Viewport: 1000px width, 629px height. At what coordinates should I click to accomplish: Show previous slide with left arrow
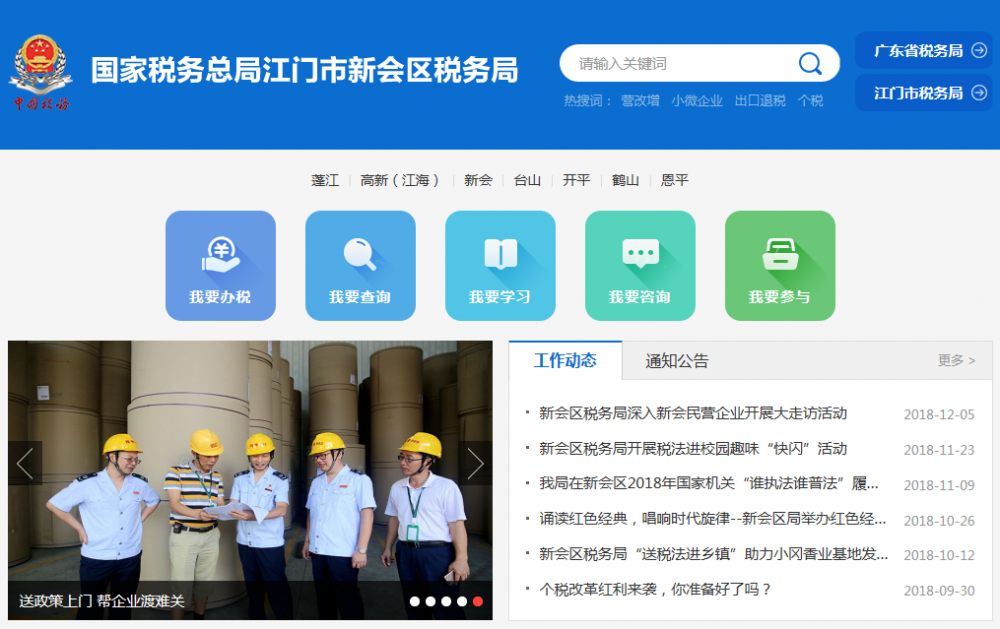pos(25,463)
